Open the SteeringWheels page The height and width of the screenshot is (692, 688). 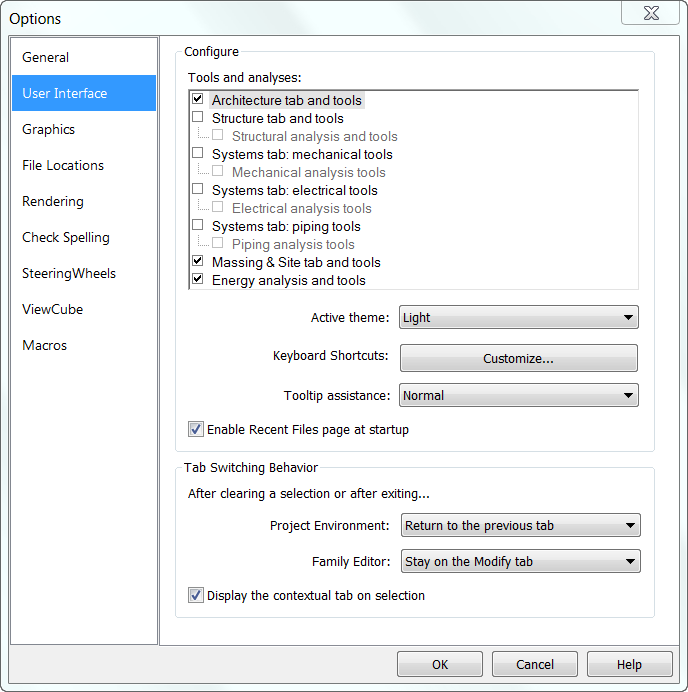coord(84,273)
